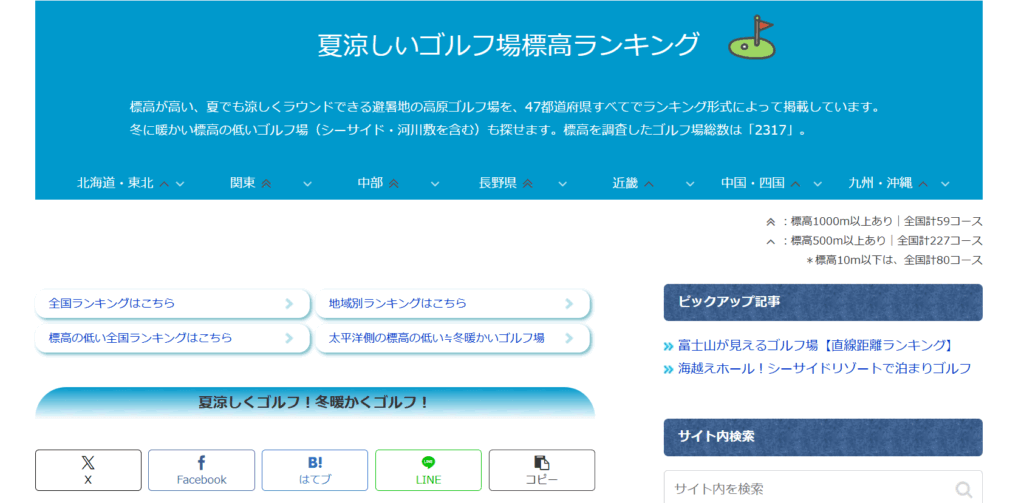This screenshot has width=1024, height=503.
Task: Open 地域別ランキングはこちら link
Action: 397,304
